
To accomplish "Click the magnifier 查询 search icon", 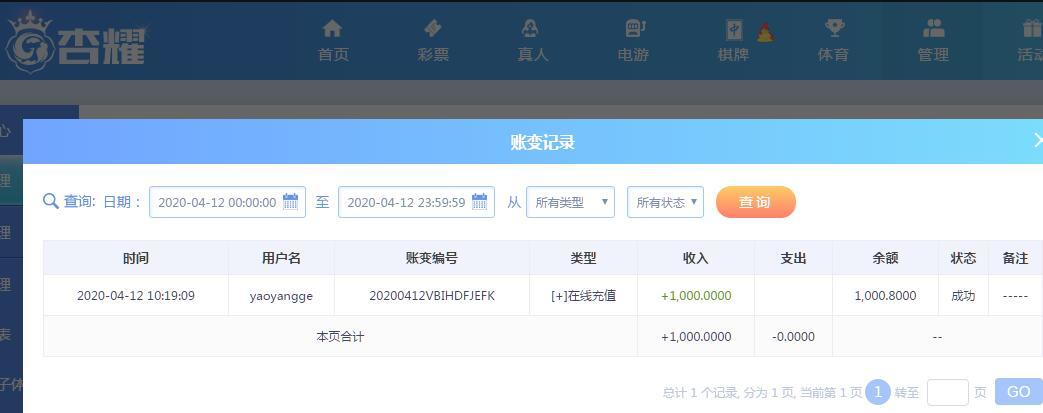I will [51, 202].
